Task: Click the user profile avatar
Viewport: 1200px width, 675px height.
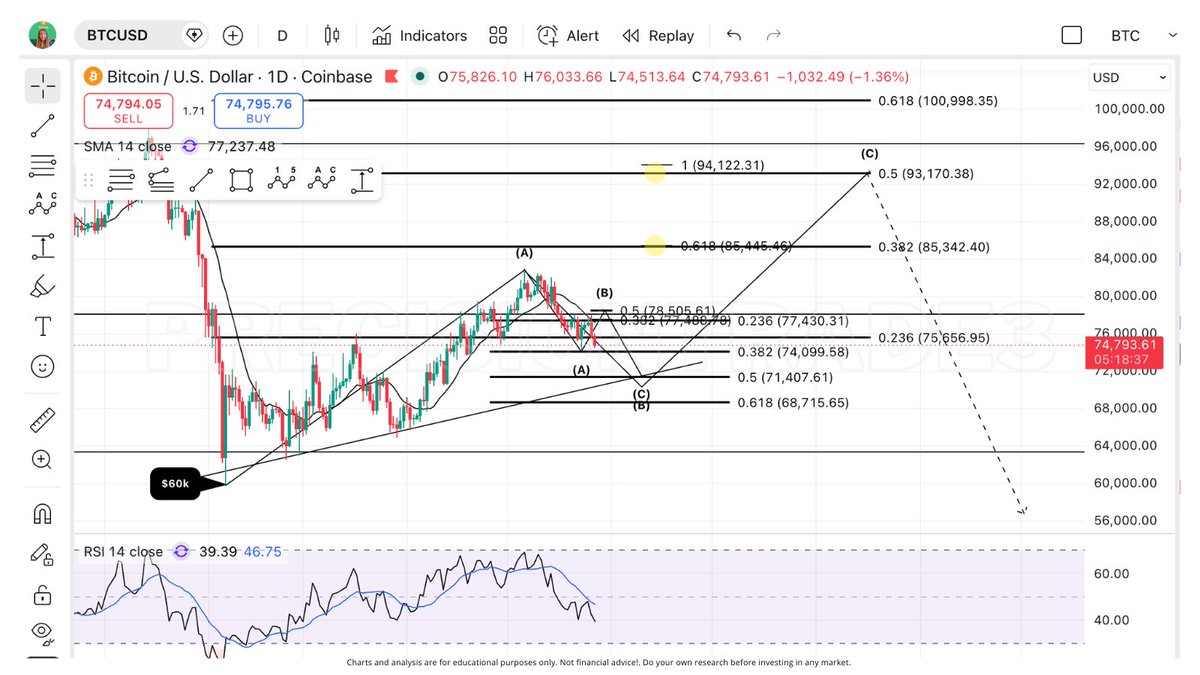Action: 41,35
